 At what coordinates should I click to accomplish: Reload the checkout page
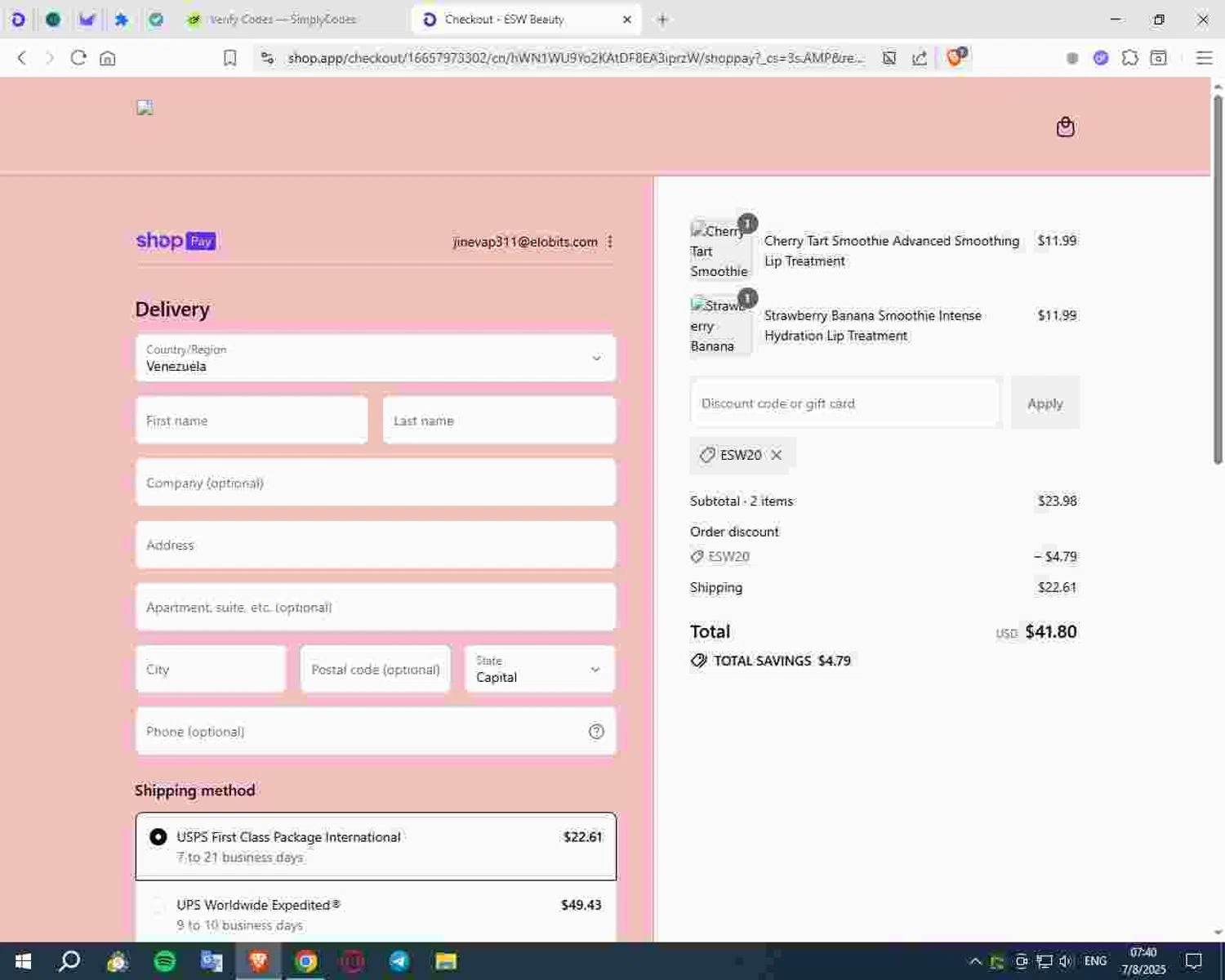(78, 57)
